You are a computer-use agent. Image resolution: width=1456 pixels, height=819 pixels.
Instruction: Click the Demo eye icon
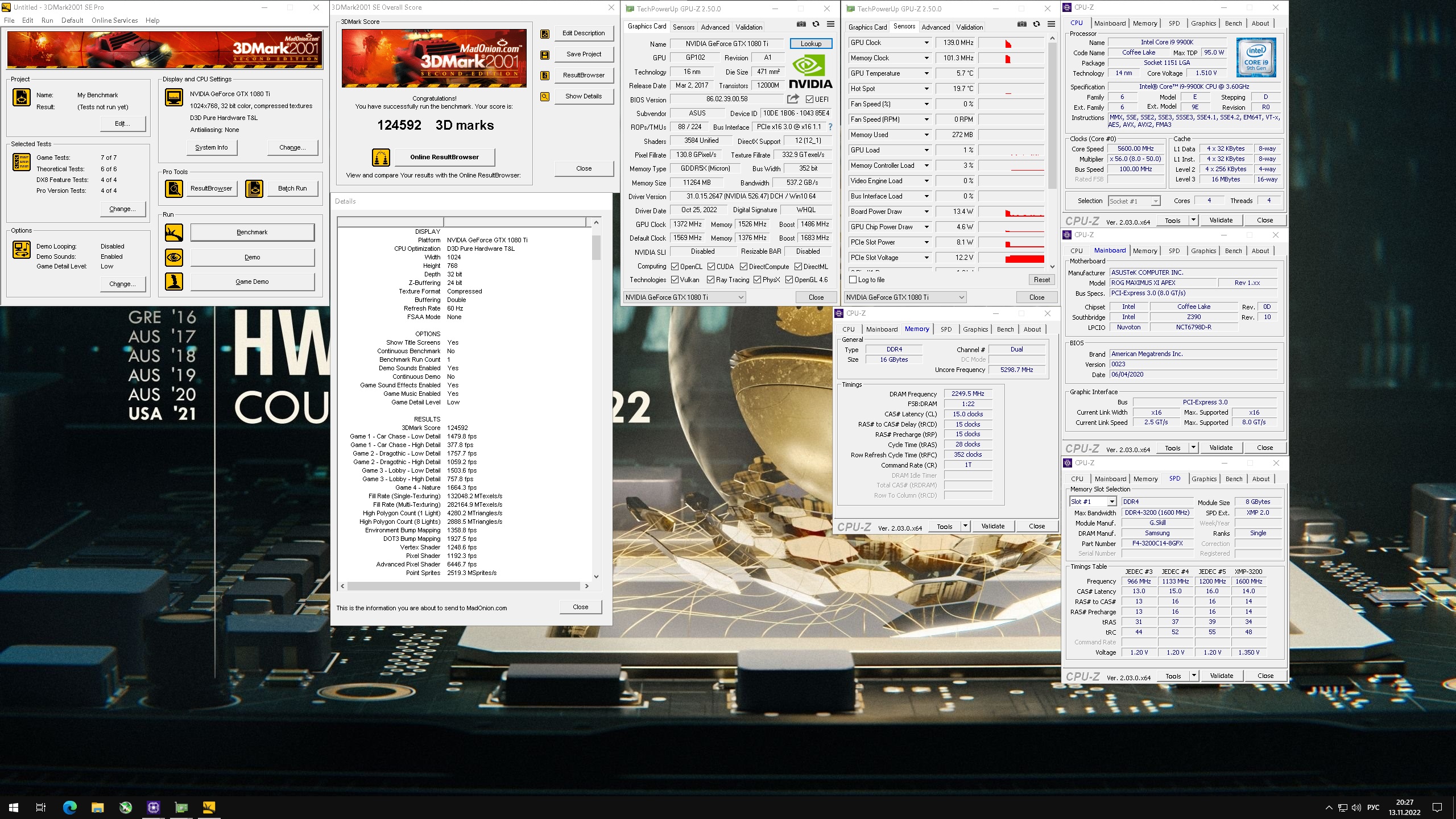pos(174,257)
